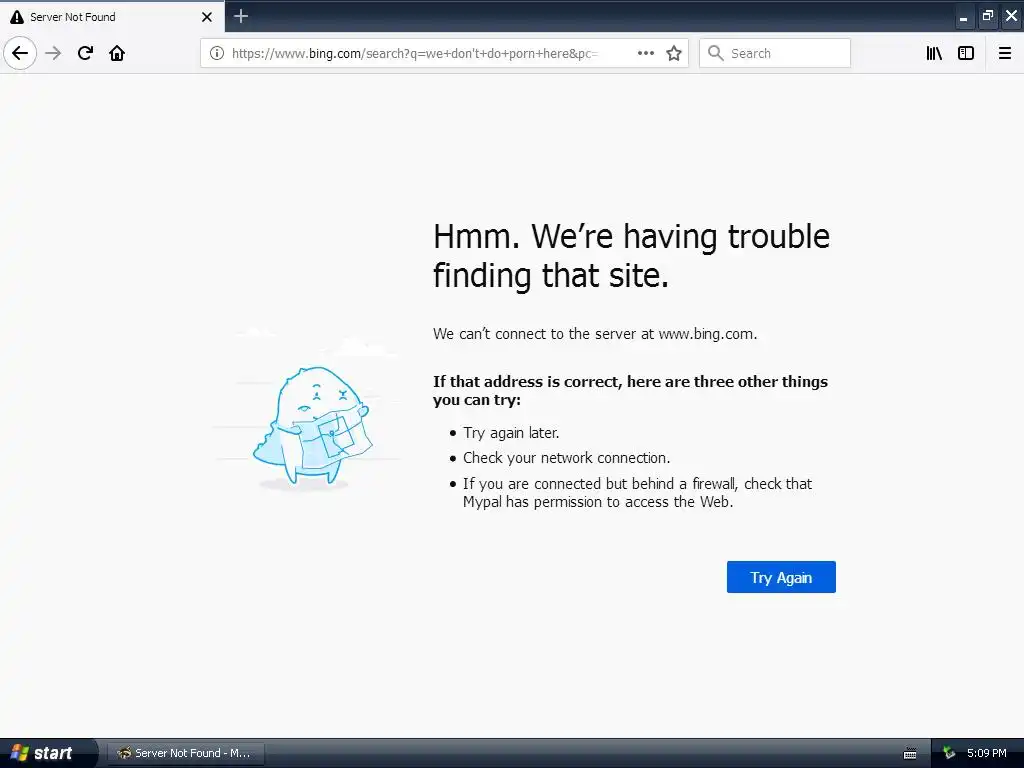The height and width of the screenshot is (768, 1024).
Task: Open the Library bookshelf icon
Action: point(934,53)
